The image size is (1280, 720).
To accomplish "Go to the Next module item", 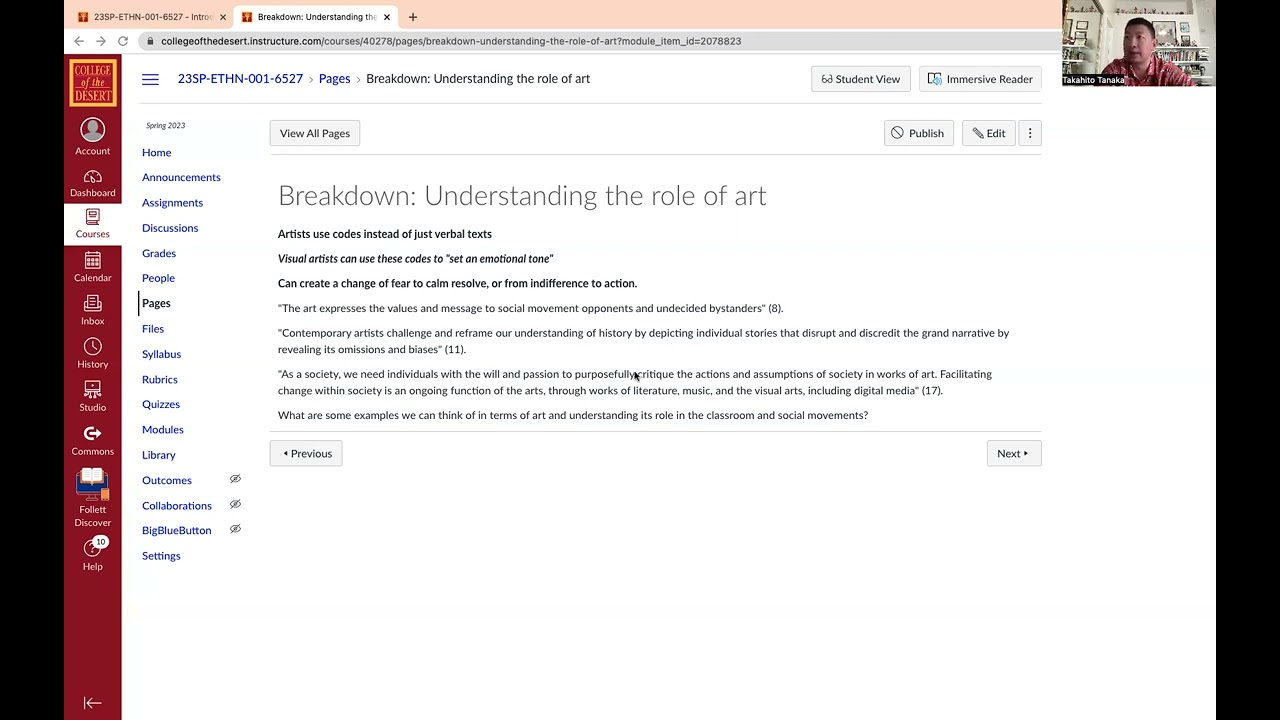I will tap(1013, 453).
